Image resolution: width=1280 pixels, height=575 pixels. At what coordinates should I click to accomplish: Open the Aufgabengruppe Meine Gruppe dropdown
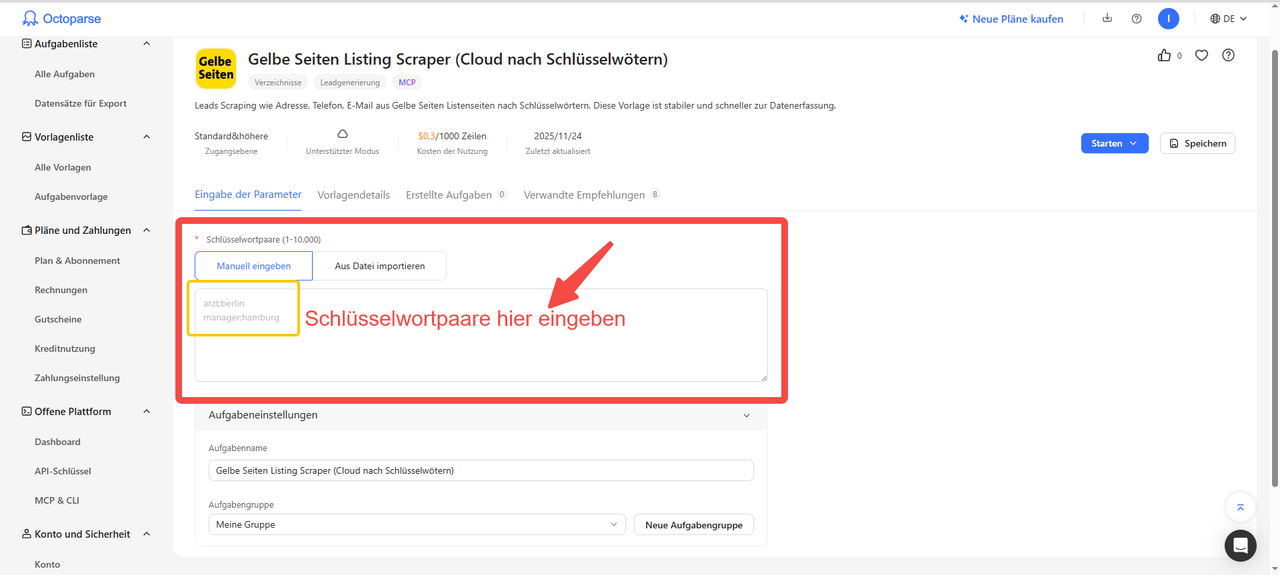[x=418, y=524]
